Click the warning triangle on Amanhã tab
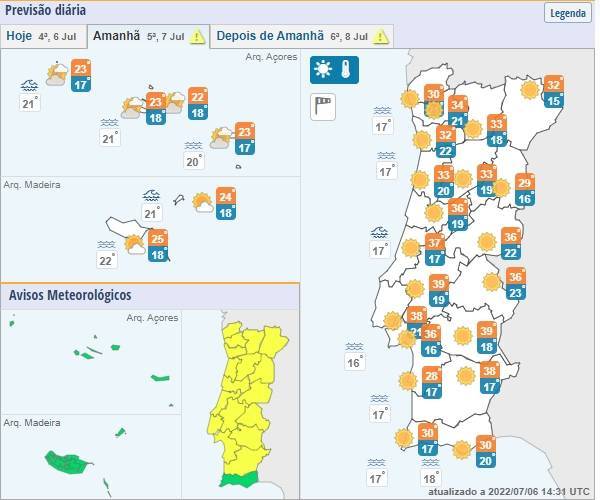 click(x=197, y=37)
